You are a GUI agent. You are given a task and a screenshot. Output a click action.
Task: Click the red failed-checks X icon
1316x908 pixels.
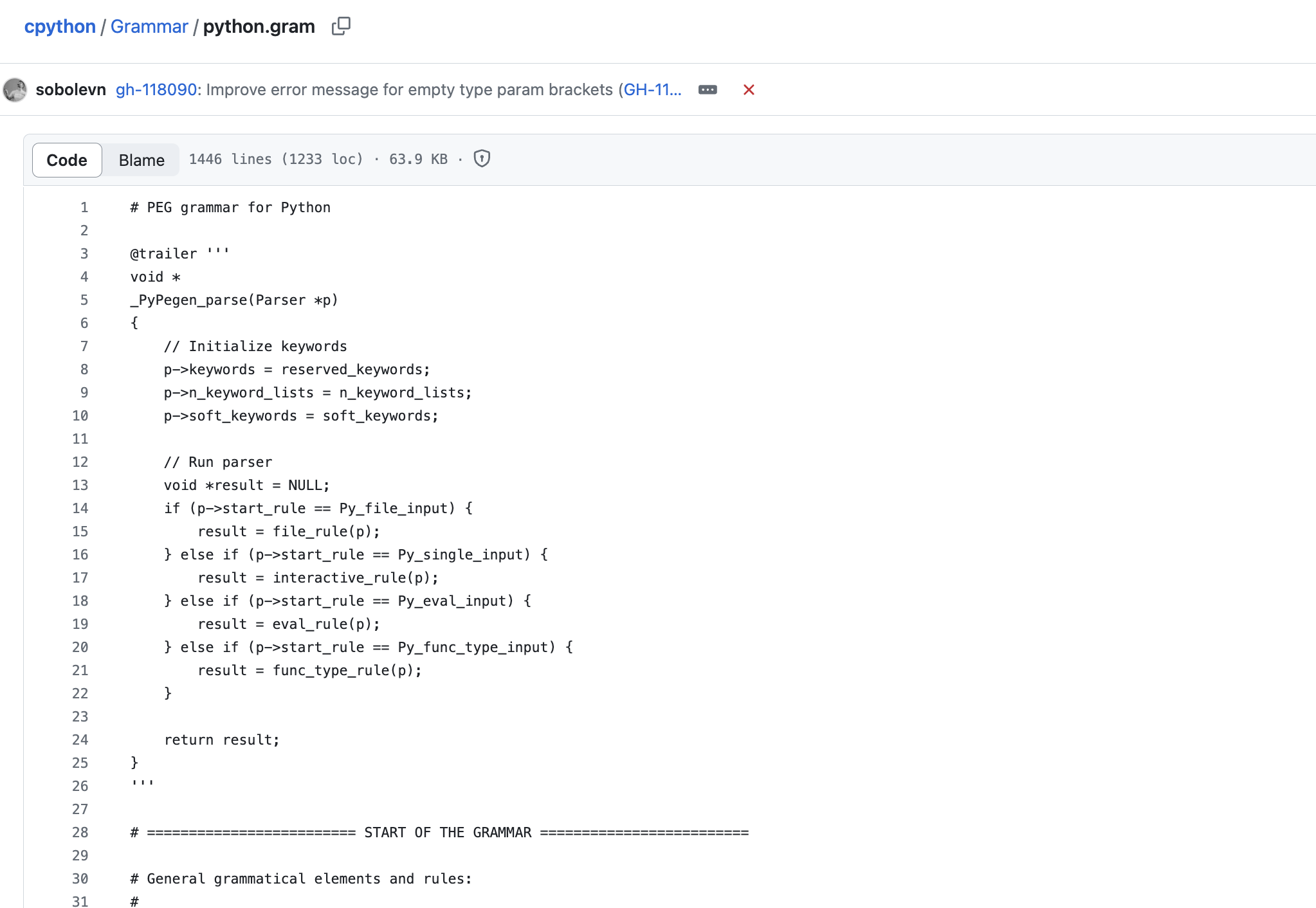click(x=749, y=89)
